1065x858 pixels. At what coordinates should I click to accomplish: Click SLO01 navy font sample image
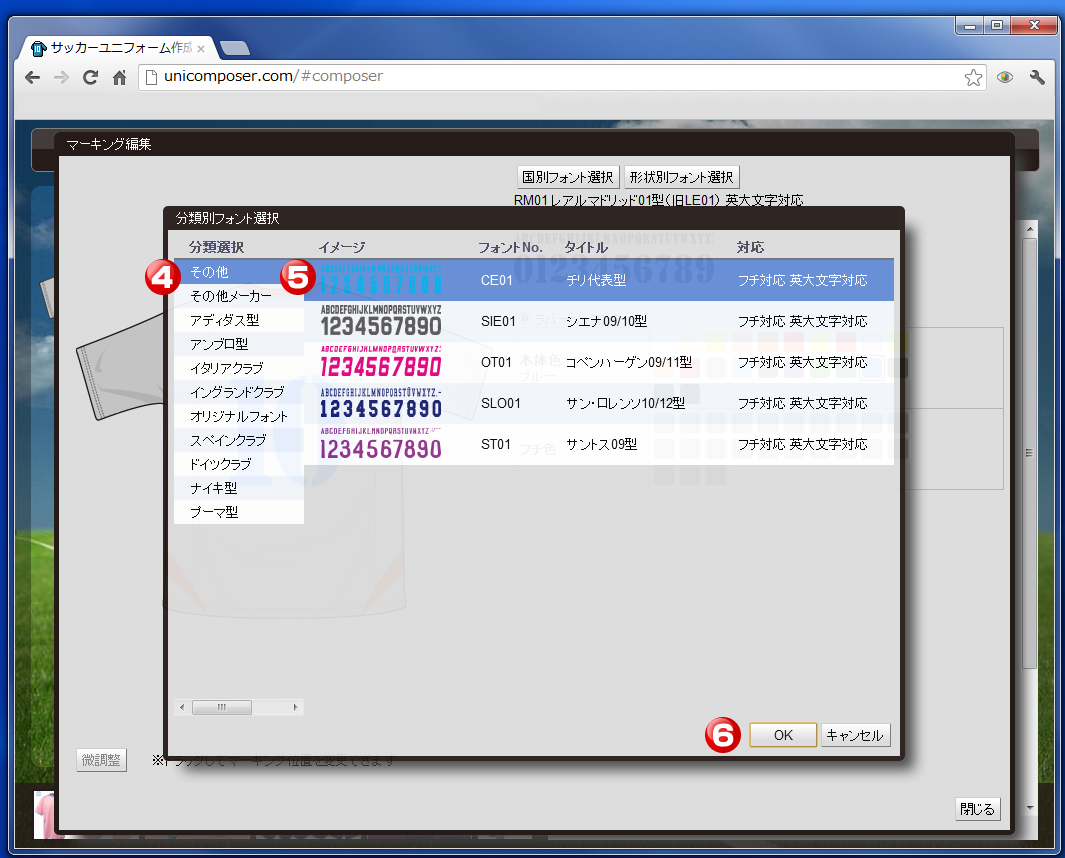pos(381,403)
